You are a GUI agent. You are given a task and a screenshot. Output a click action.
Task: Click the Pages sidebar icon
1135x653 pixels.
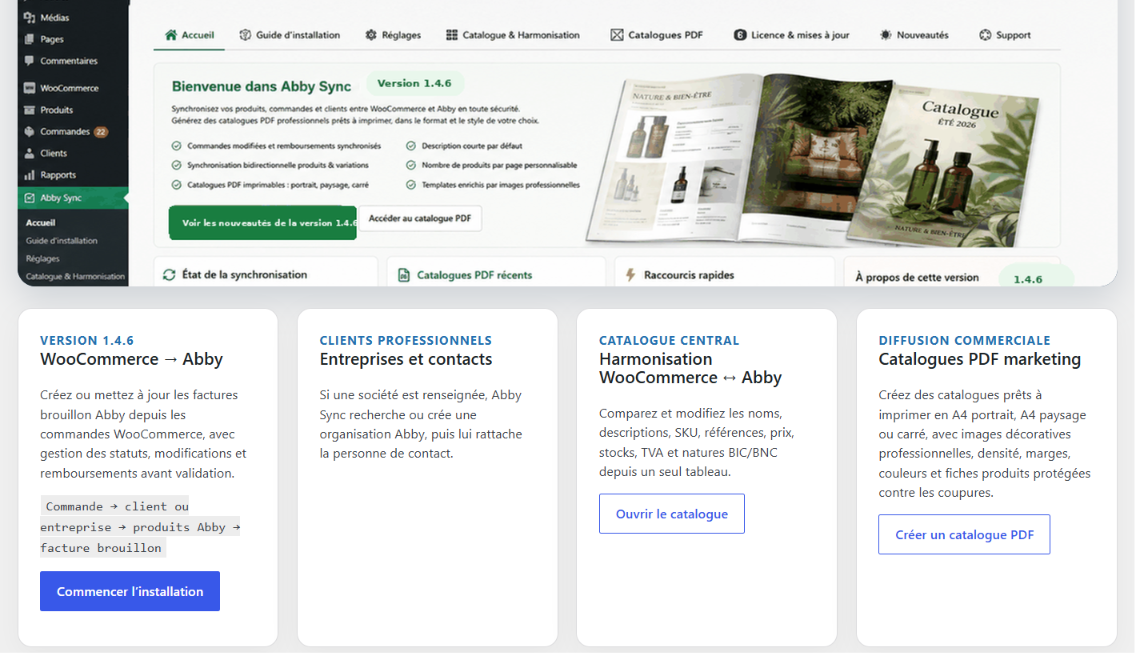click(29, 38)
